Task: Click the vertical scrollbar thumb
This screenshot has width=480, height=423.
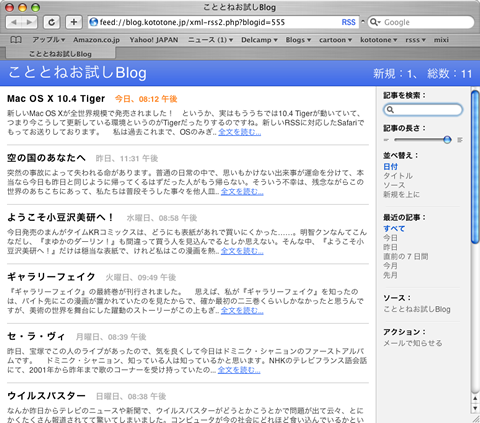Action: [x=475, y=167]
